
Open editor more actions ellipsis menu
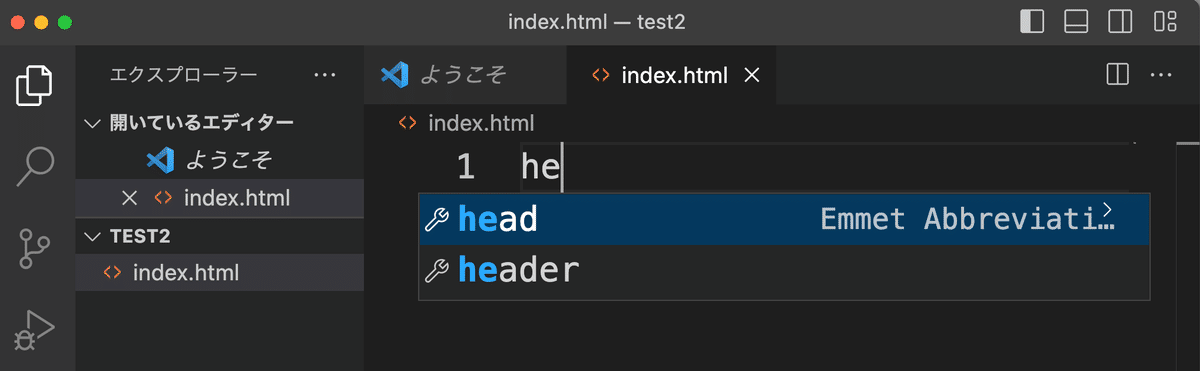point(1160,74)
